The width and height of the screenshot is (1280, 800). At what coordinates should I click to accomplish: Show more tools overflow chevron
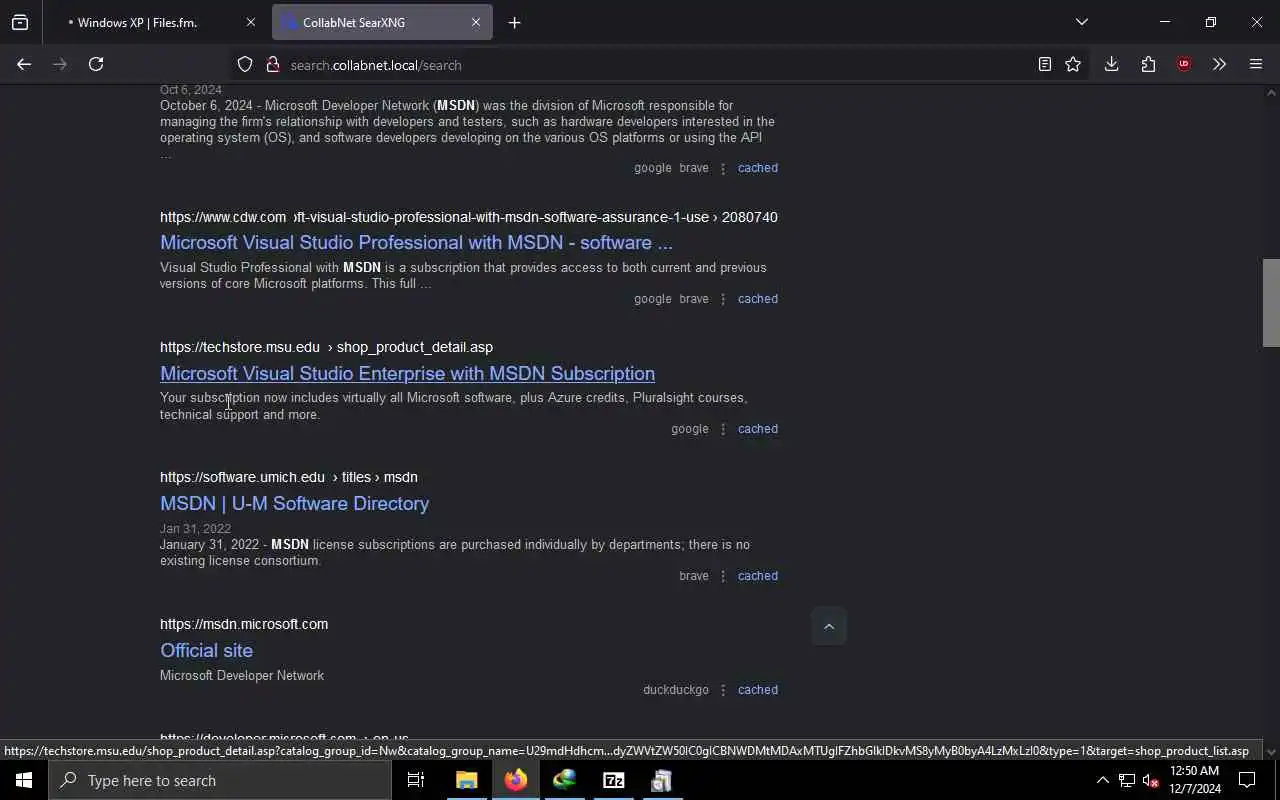pyautogui.click(x=1219, y=64)
